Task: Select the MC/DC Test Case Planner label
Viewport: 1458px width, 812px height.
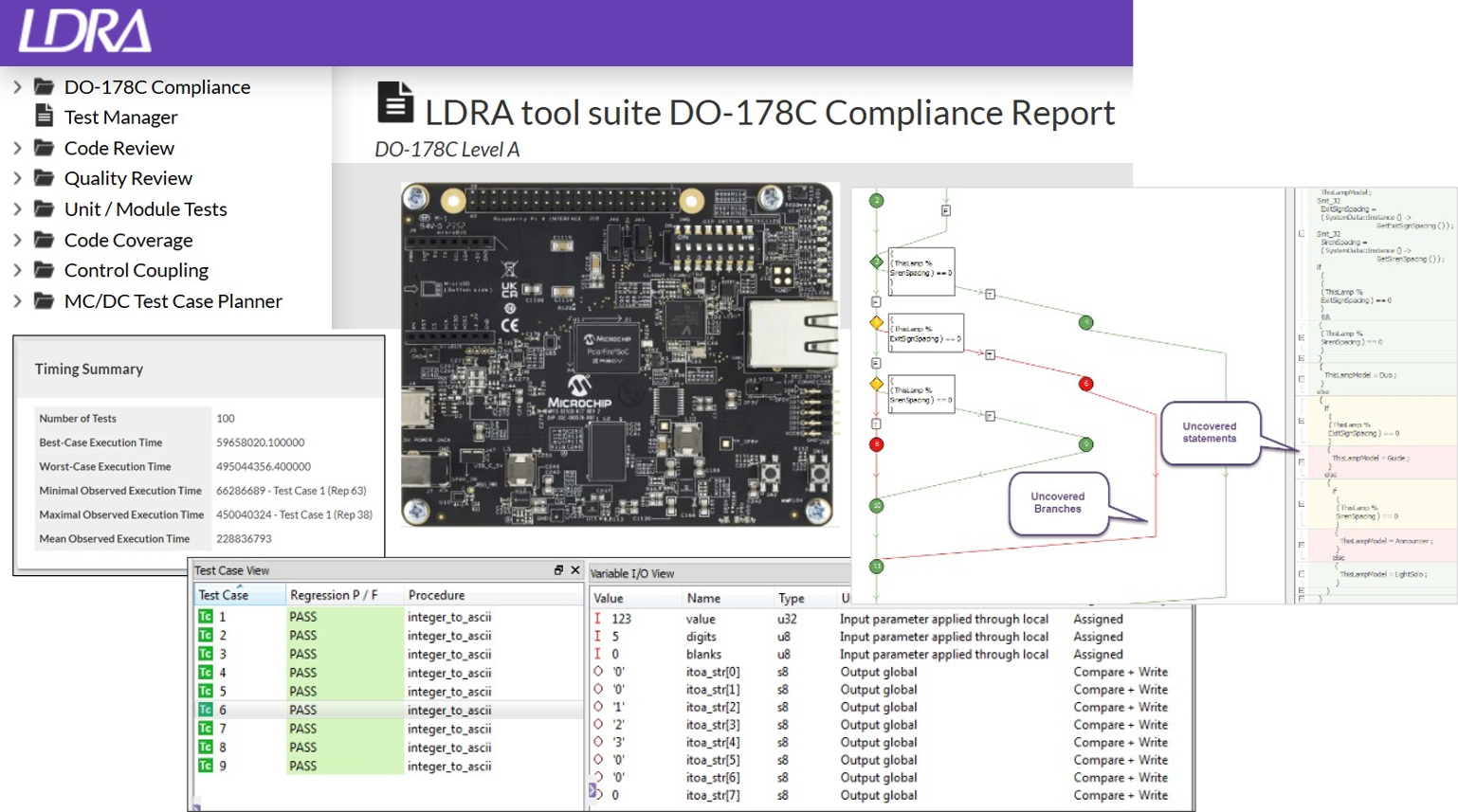Action: [x=173, y=301]
